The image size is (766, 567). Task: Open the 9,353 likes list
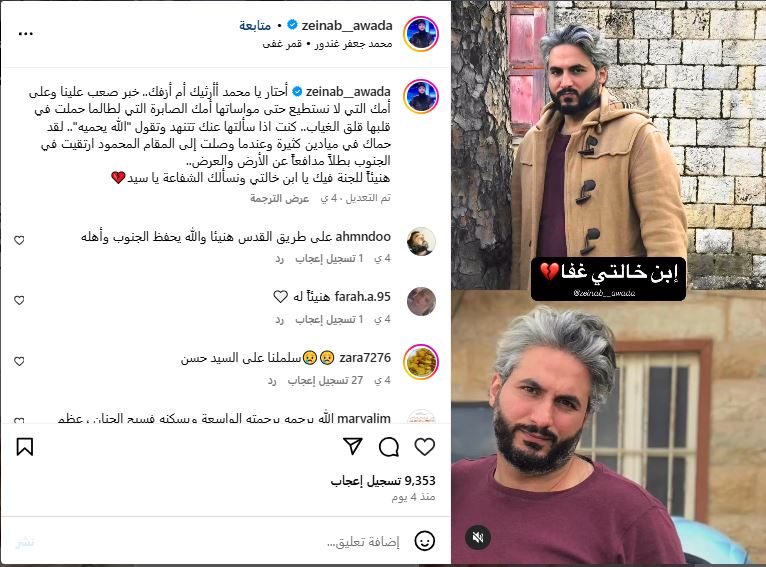(383, 481)
